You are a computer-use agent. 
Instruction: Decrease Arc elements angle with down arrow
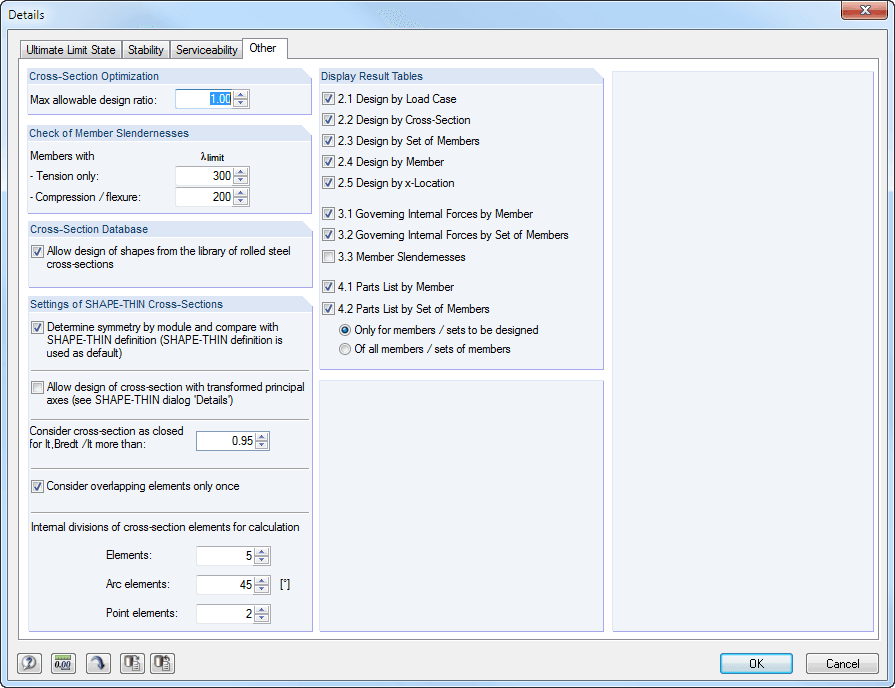click(x=261, y=589)
